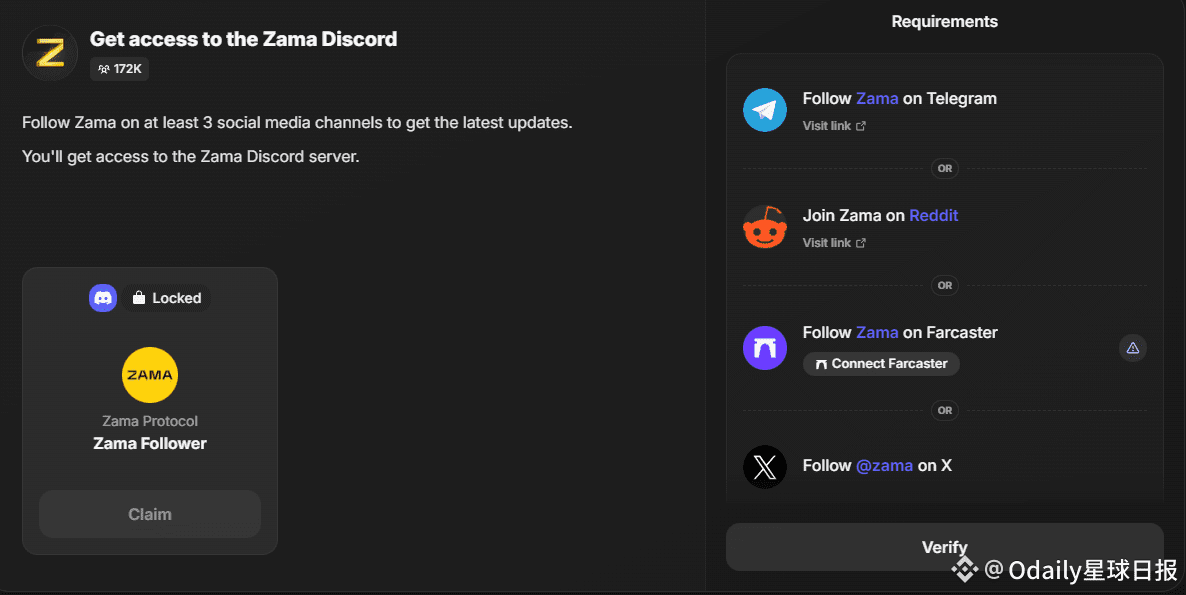1186x595 pixels.
Task: Click the Reddit link text
Action: pos(933,215)
